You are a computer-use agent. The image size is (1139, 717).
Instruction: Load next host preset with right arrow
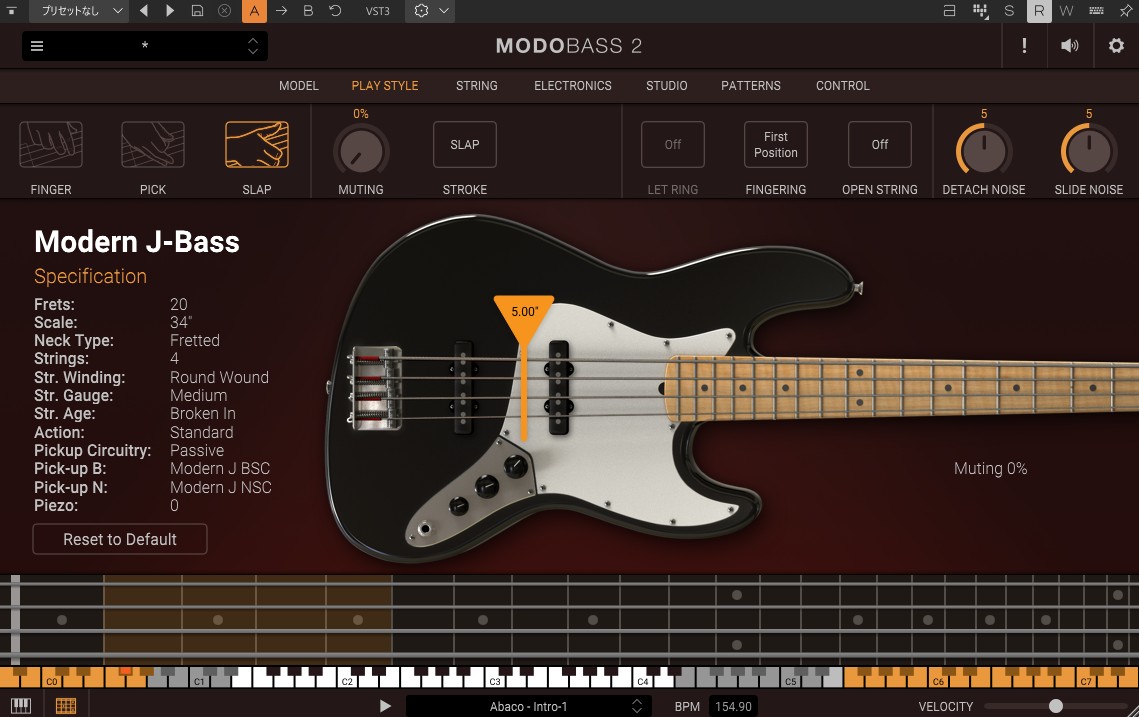pyautogui.click(x=170, y=11)
